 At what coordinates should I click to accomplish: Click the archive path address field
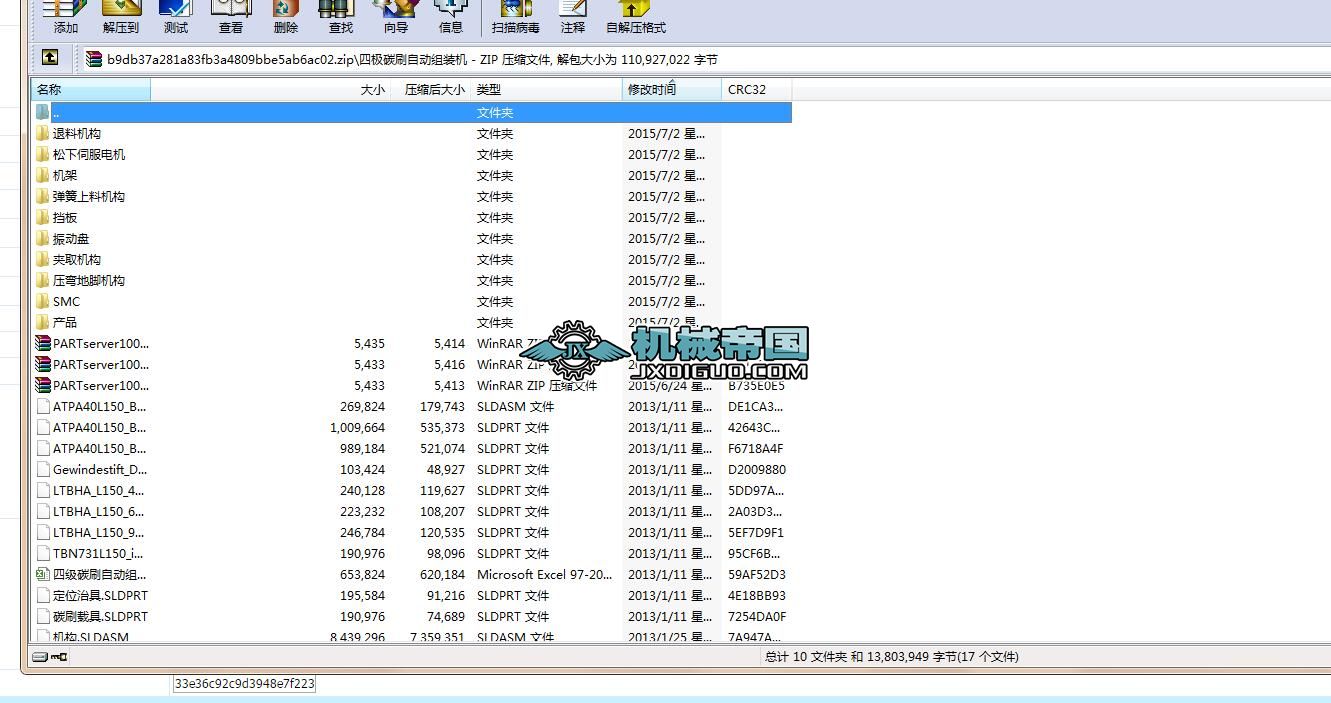(x=705, y=59)
